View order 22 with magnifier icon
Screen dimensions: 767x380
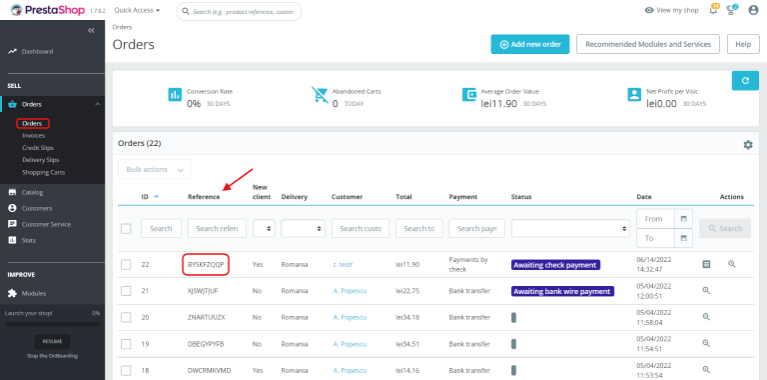(732, 264)
